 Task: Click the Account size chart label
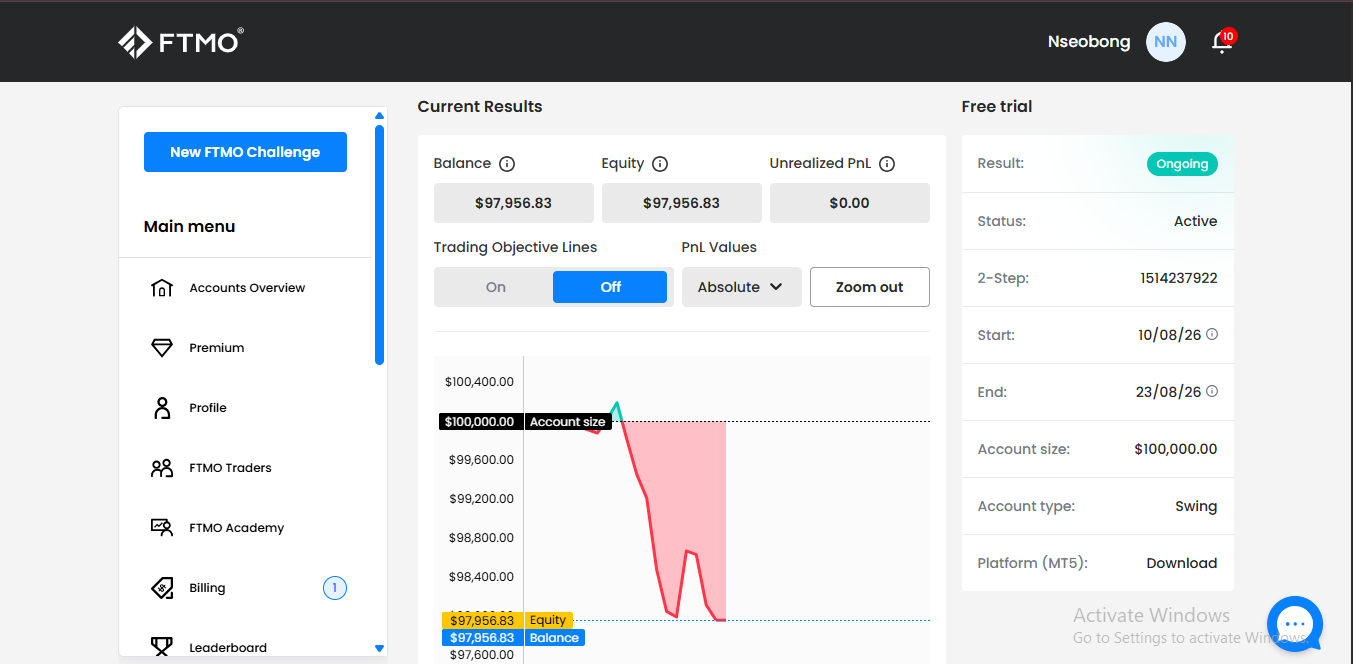click(x=567, y=422)
